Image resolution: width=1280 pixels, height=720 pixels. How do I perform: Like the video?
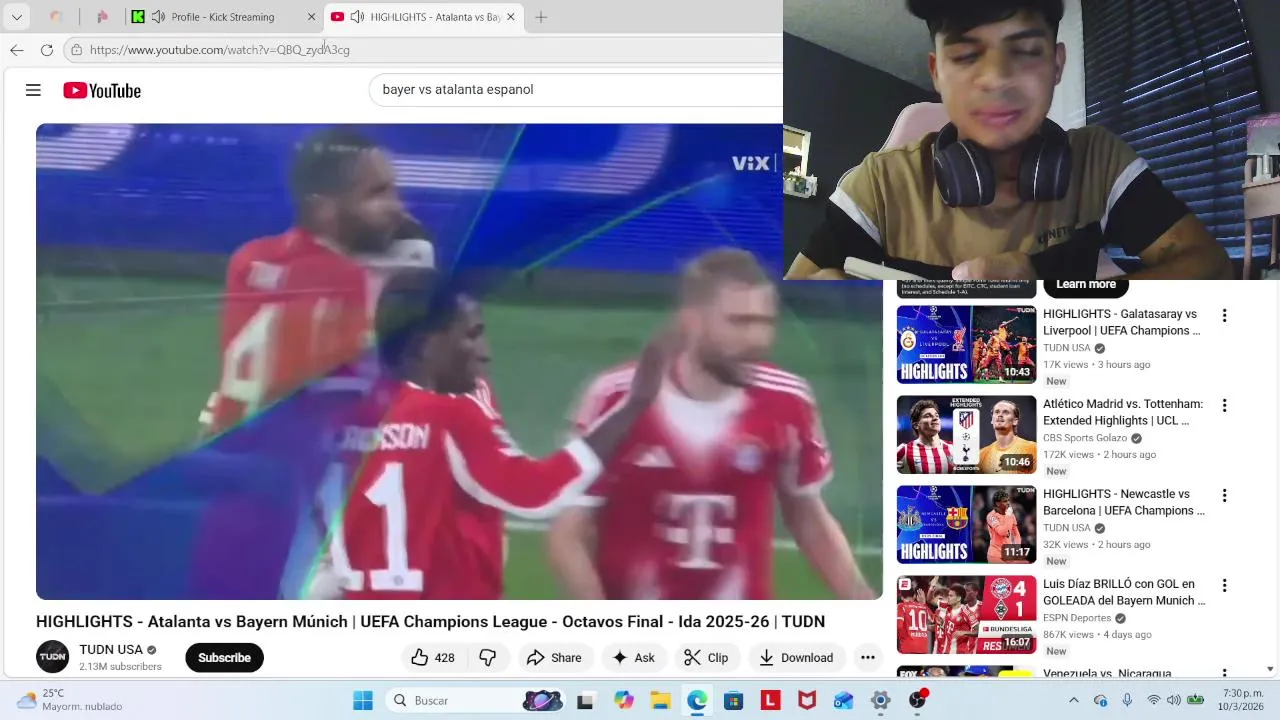click(x=433, y=658)
